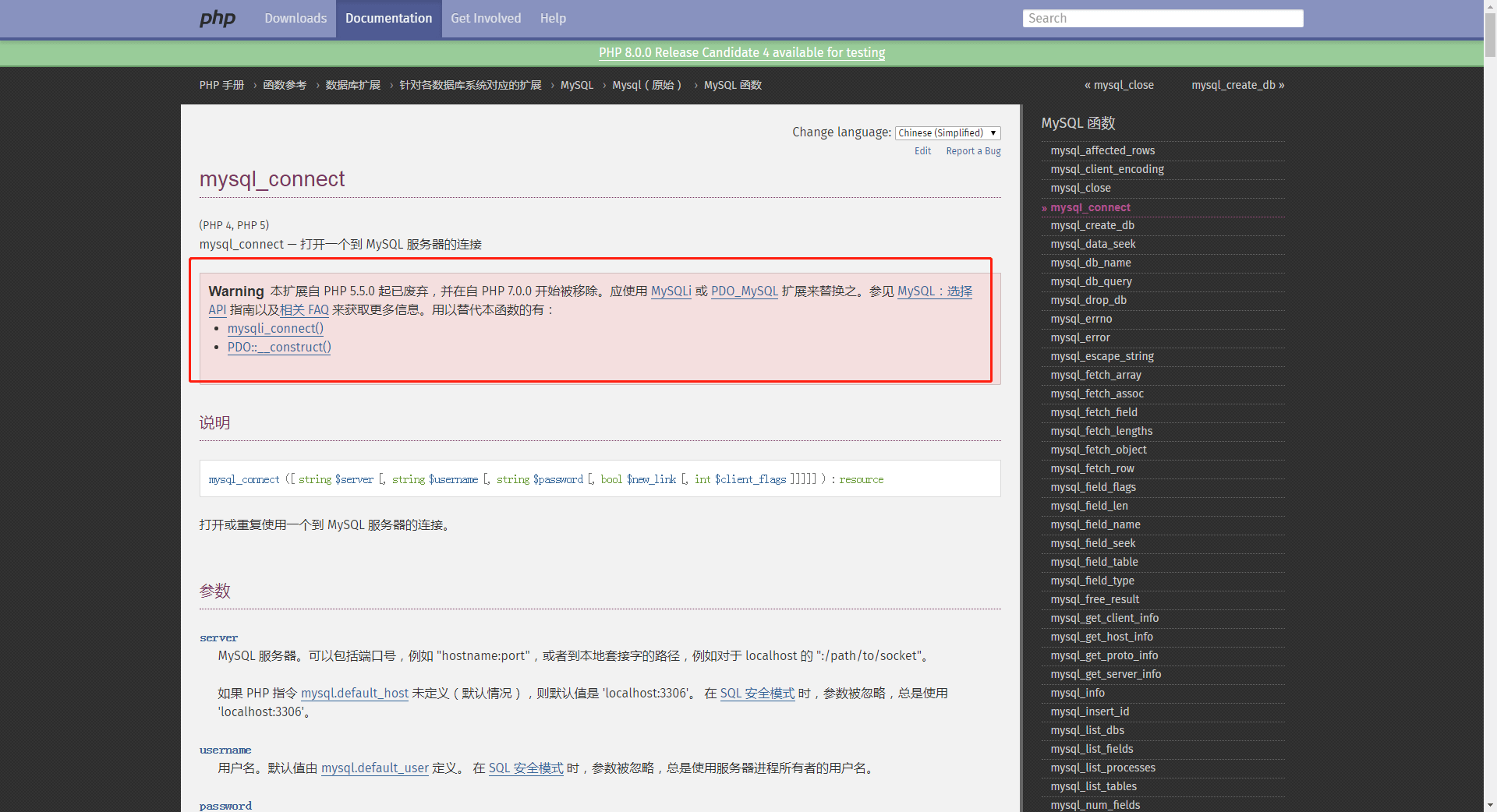Screen dimensions: 1497x812
Task: Open the Get Involved menu
Action: pyautogui.click(x=486, y=18)
